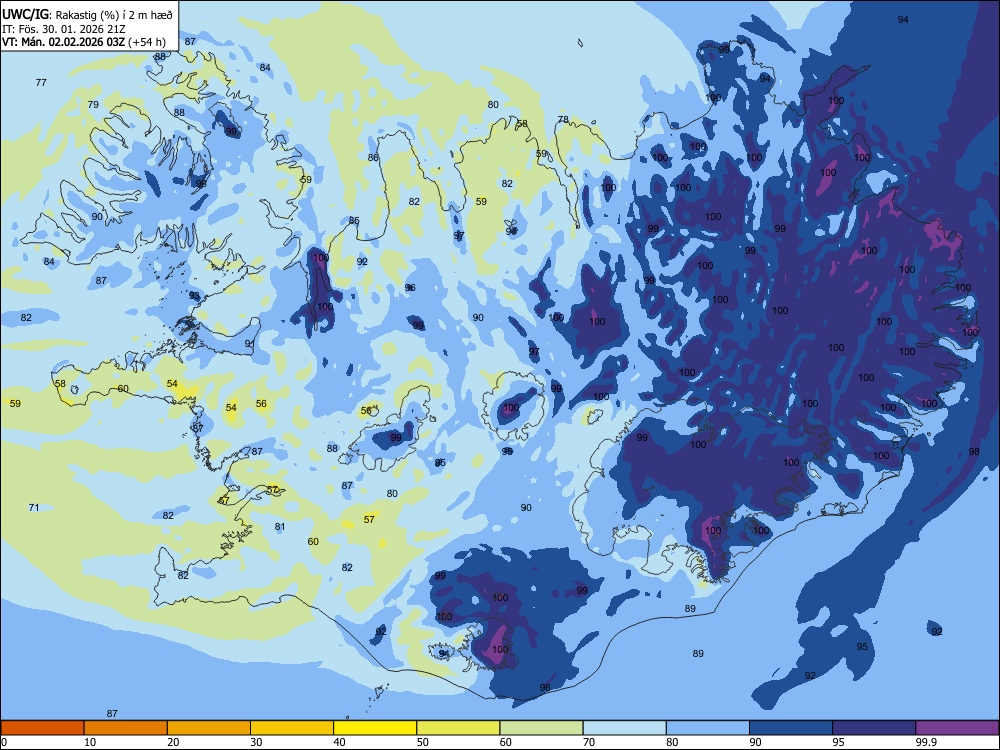
Task: Select the medium blue 80–90 legend swatch
Action: [x=708, y=728]
